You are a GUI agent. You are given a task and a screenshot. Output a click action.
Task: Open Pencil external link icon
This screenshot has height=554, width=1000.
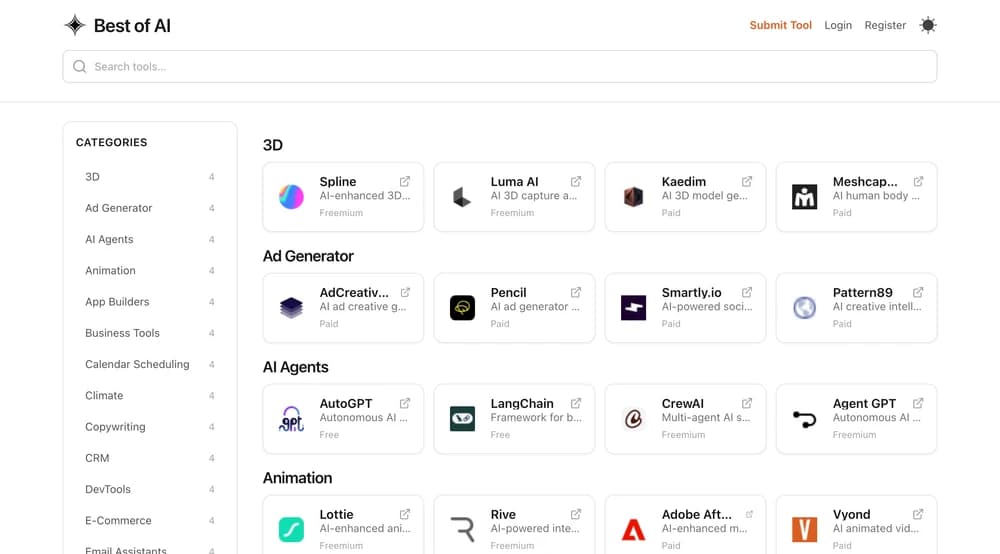[x=576, y=293]
